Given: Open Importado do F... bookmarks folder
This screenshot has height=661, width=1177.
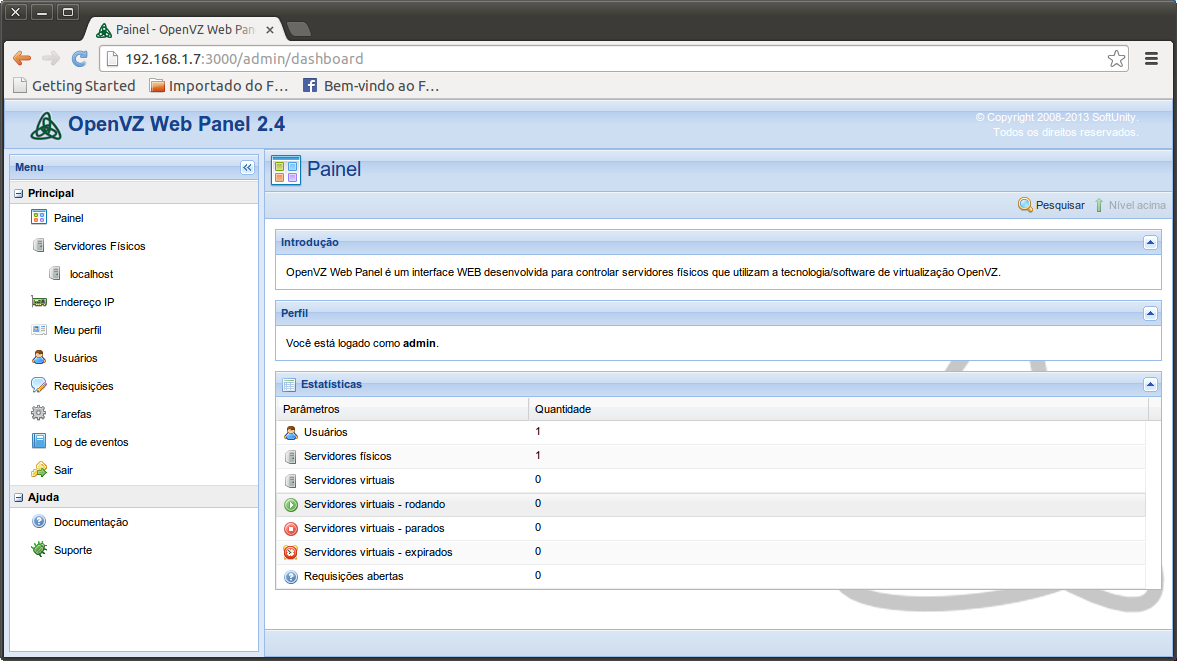Looking at the screenshot, I should pos(218,86).
